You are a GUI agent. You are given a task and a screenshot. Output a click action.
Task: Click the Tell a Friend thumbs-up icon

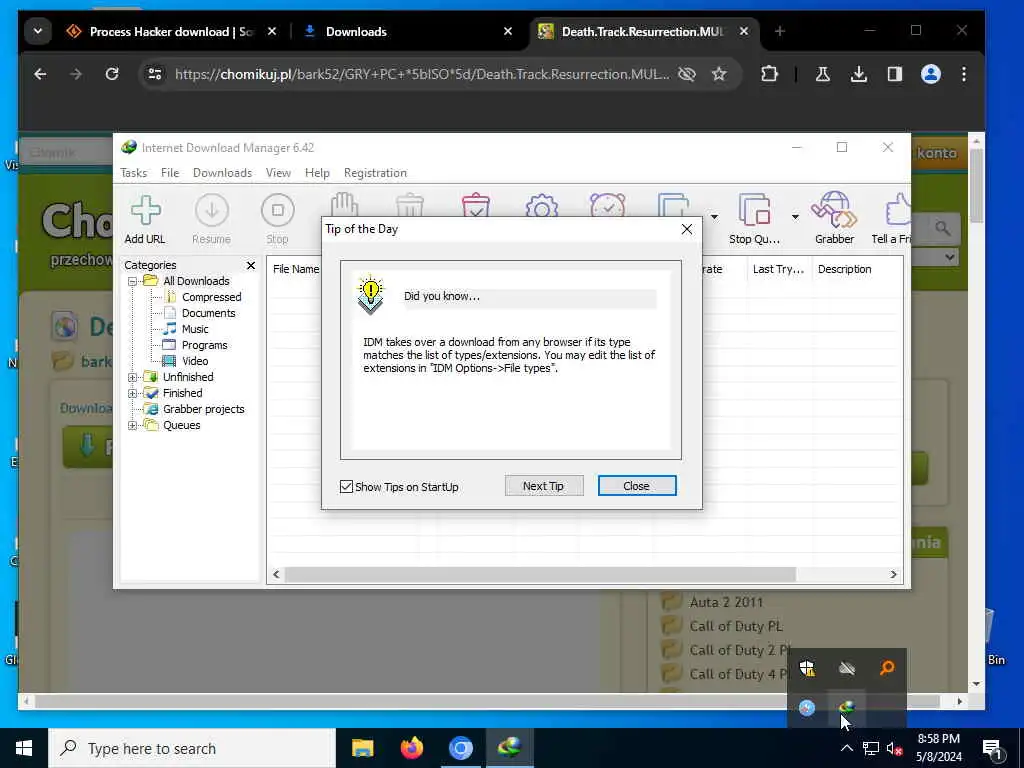[x=897, y=210]
